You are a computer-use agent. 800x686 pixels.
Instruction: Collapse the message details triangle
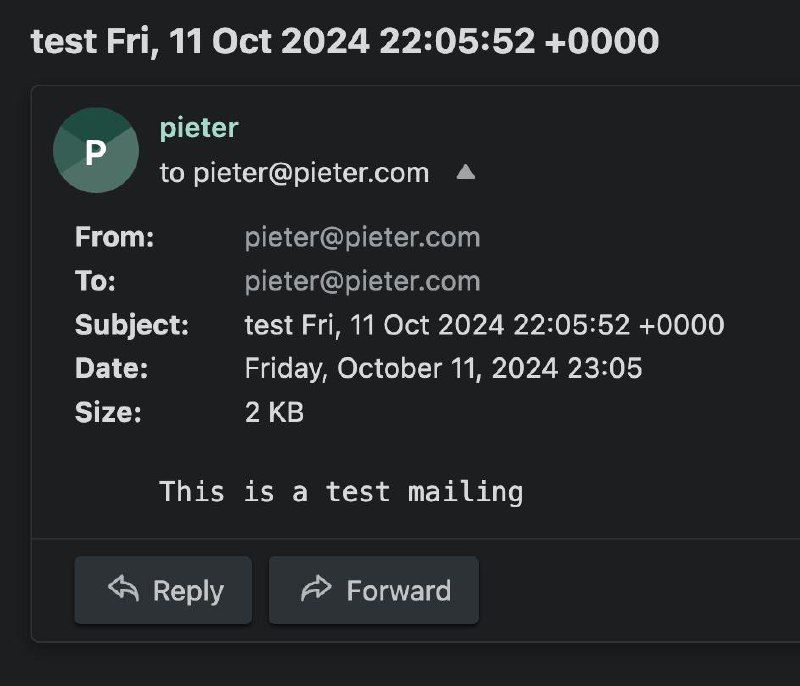click(x=465, y=172)
